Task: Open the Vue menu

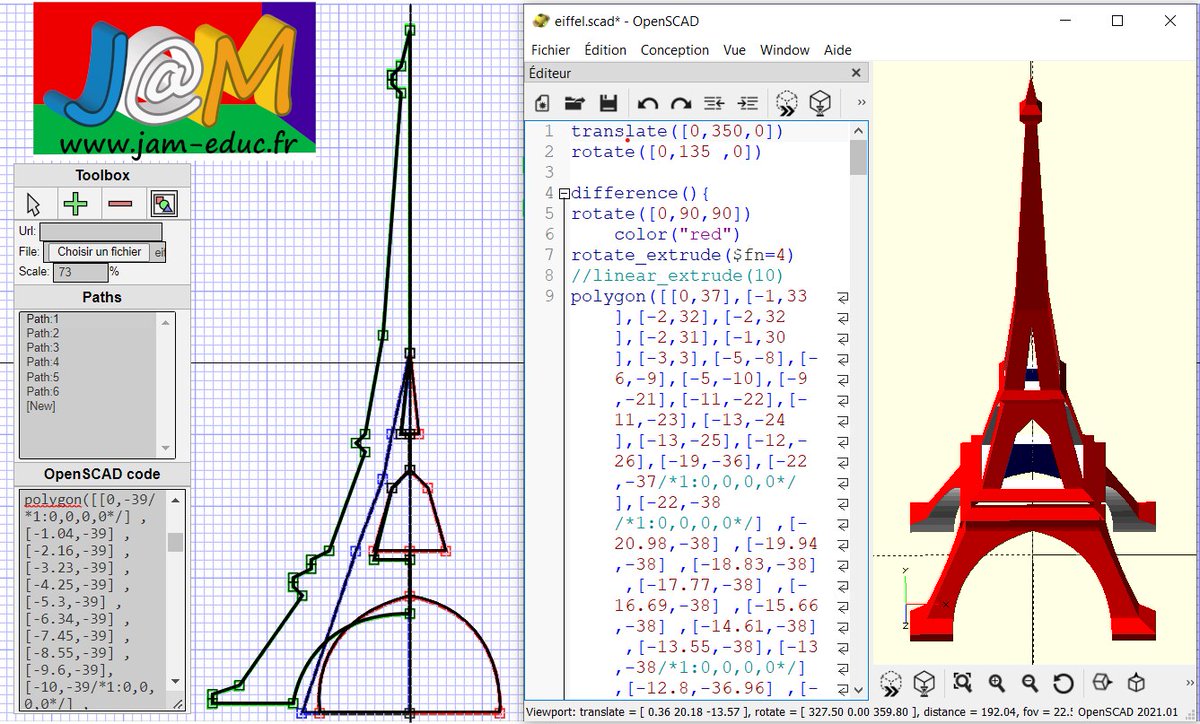Action: click(x=734, y=50)
